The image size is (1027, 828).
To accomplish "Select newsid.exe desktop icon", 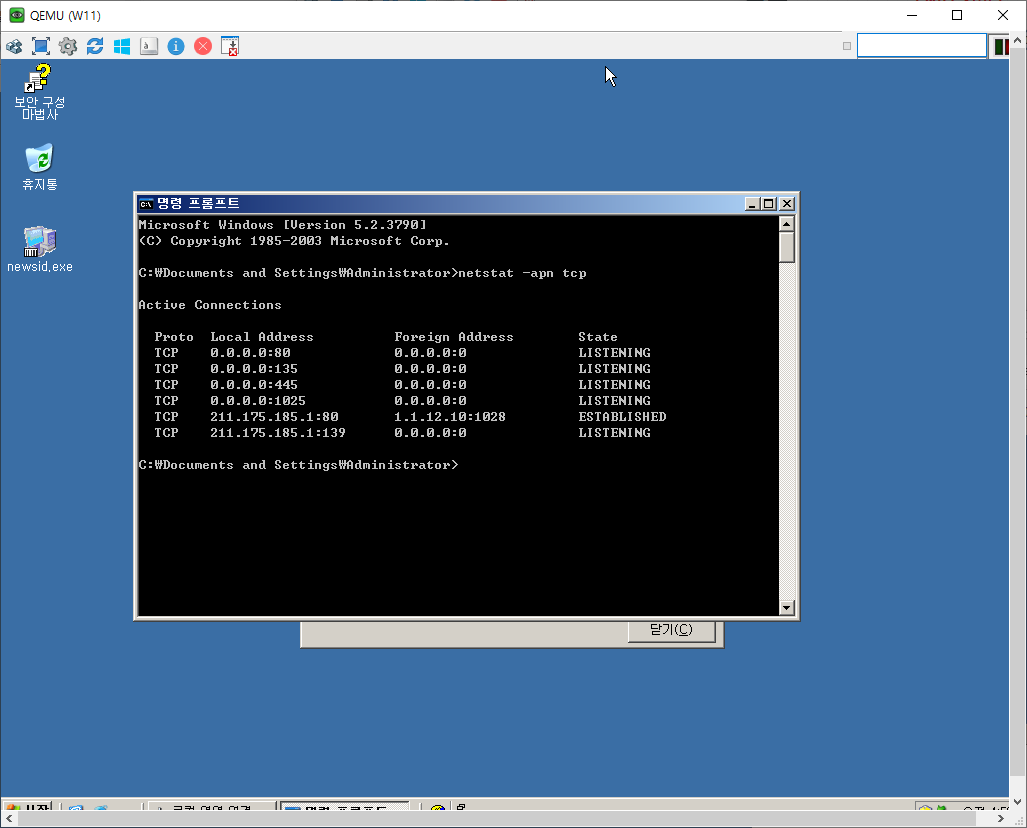I will (39, 250).
